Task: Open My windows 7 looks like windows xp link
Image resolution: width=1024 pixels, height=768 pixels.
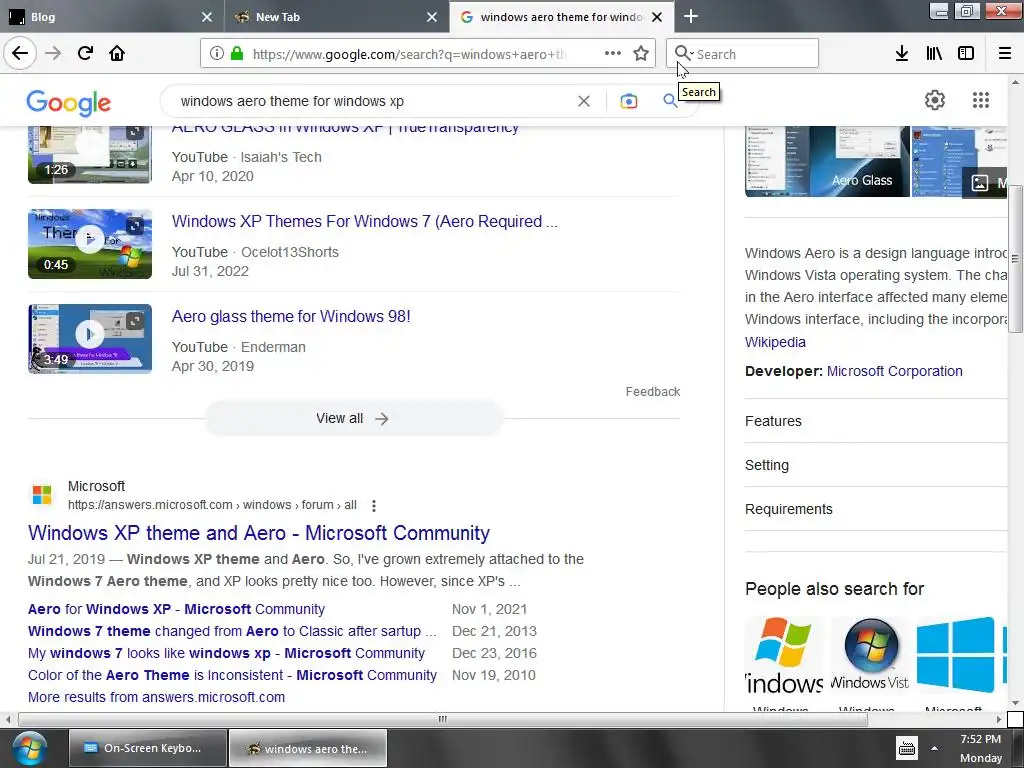Action: click(x=226, y=653)
